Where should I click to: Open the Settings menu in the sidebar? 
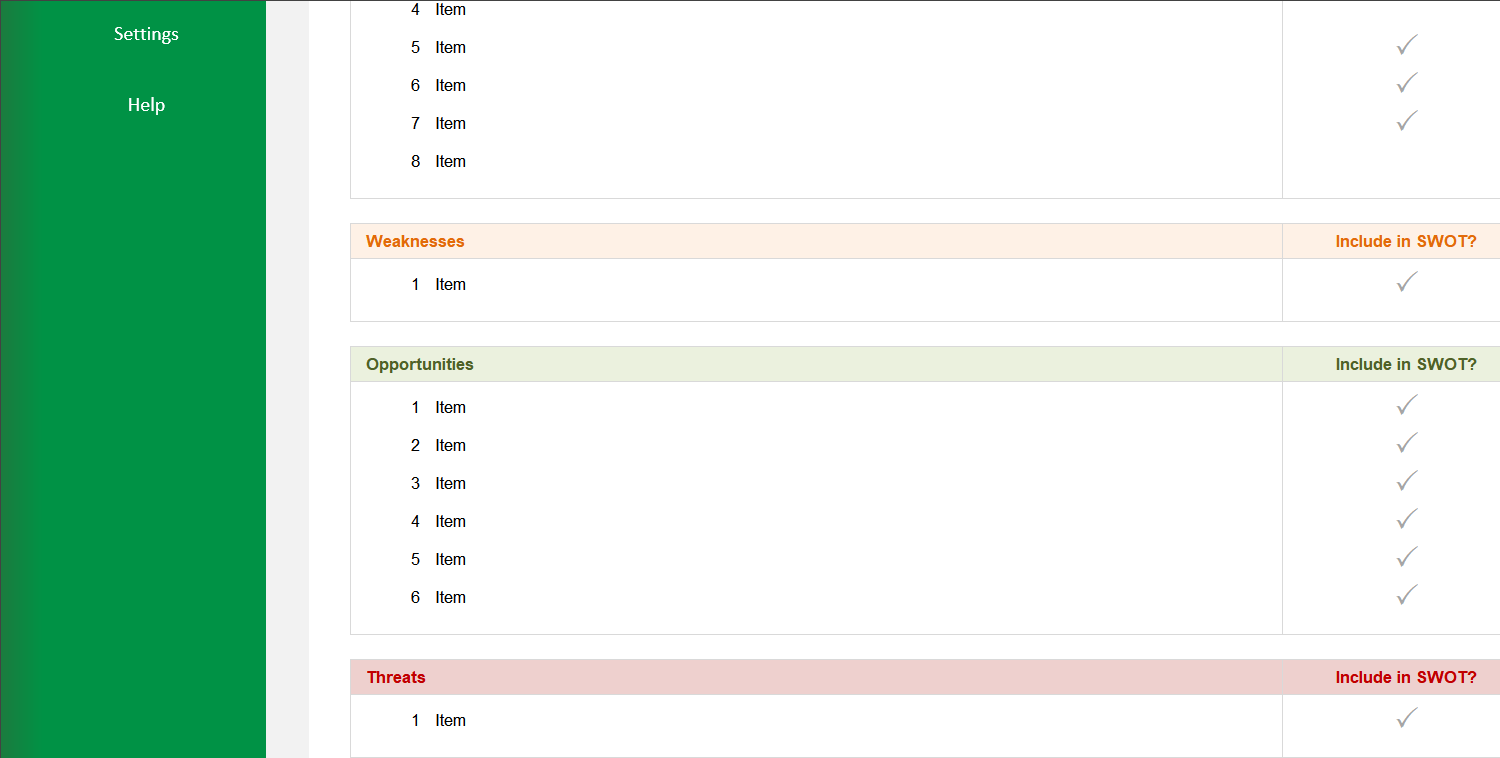pyautogui.click(x=146, y=33)
